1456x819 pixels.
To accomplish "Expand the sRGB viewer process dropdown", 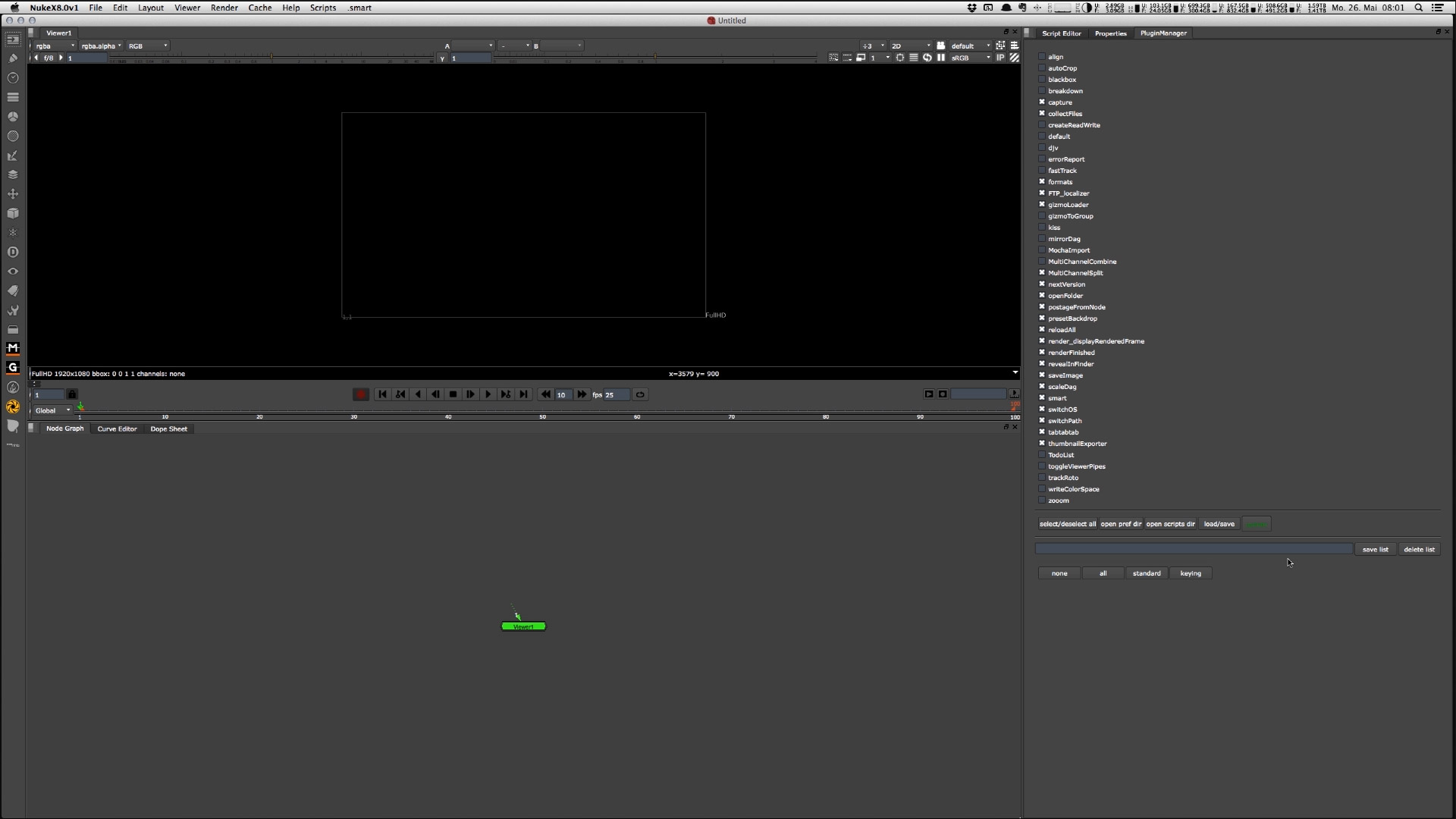I will click(971, 58).
